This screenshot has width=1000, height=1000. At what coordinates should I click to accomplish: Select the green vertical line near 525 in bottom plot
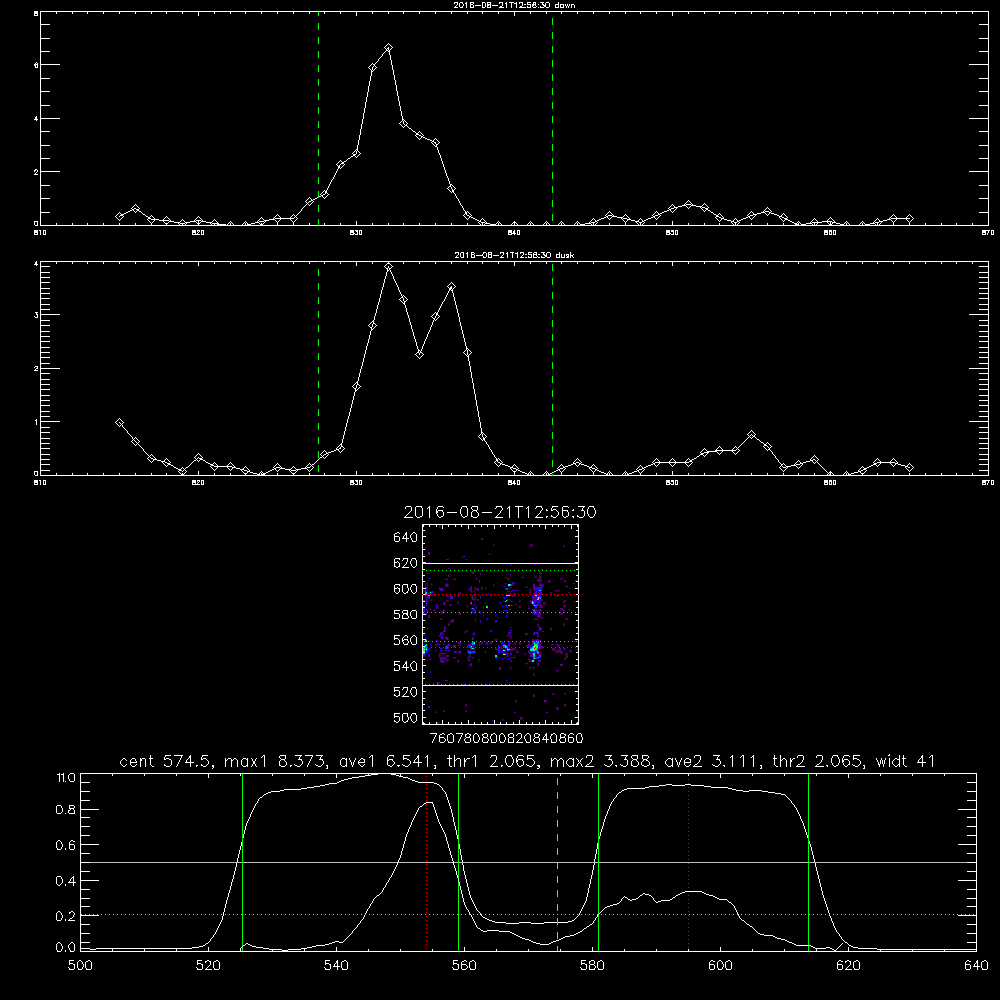point(242,862)
